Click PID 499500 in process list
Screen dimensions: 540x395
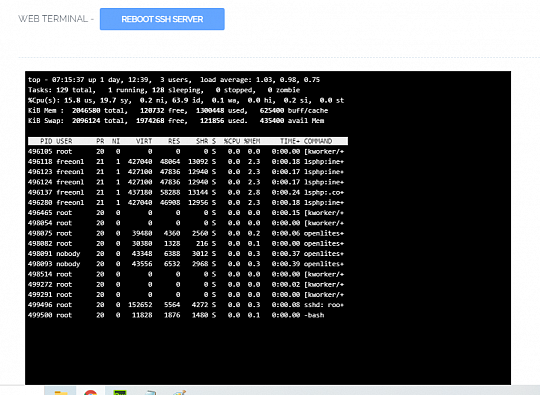[x=40, y=315]
